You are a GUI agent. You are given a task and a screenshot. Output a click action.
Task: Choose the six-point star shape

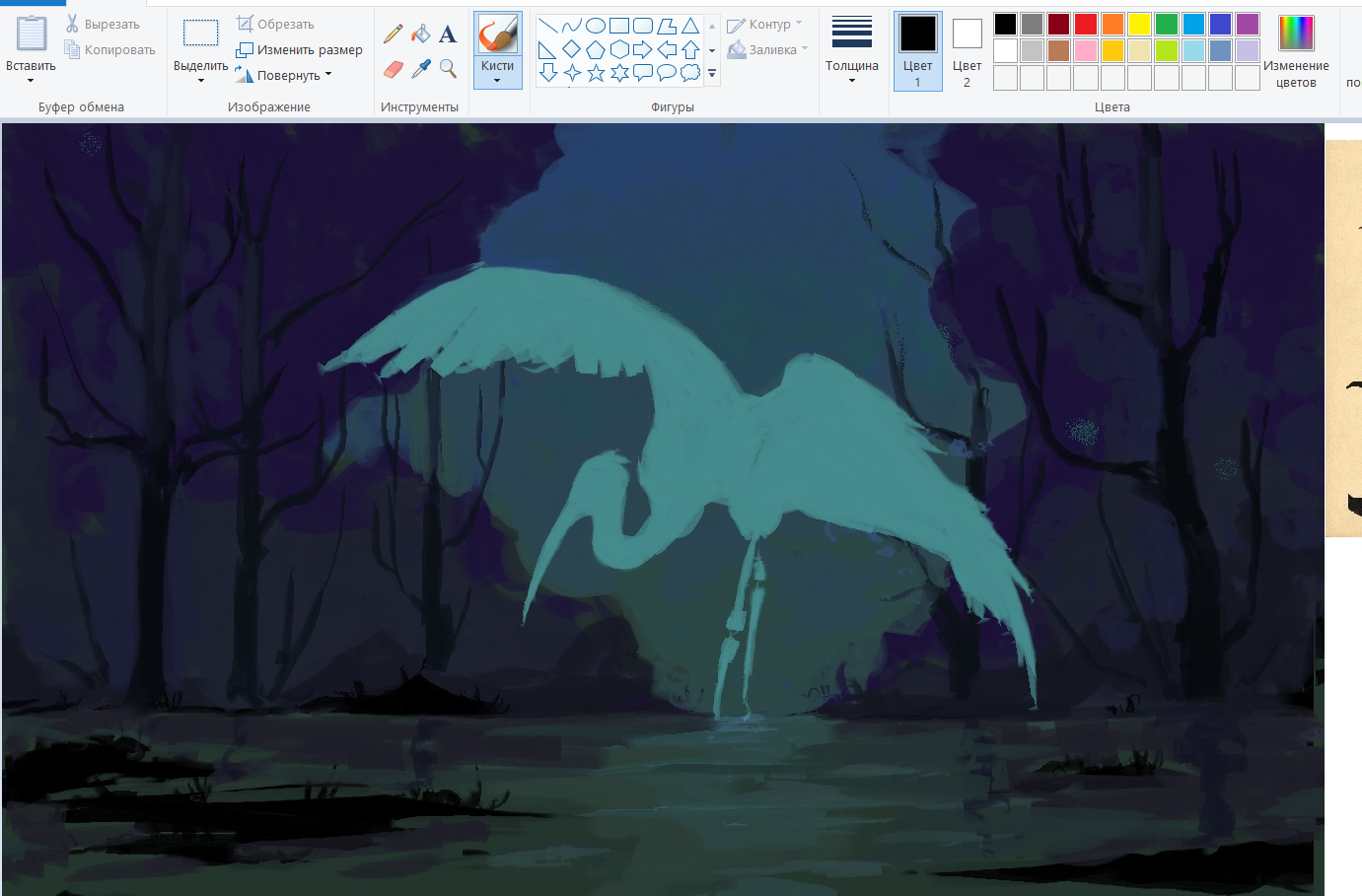pyautogui.click(x=619, y=73)
